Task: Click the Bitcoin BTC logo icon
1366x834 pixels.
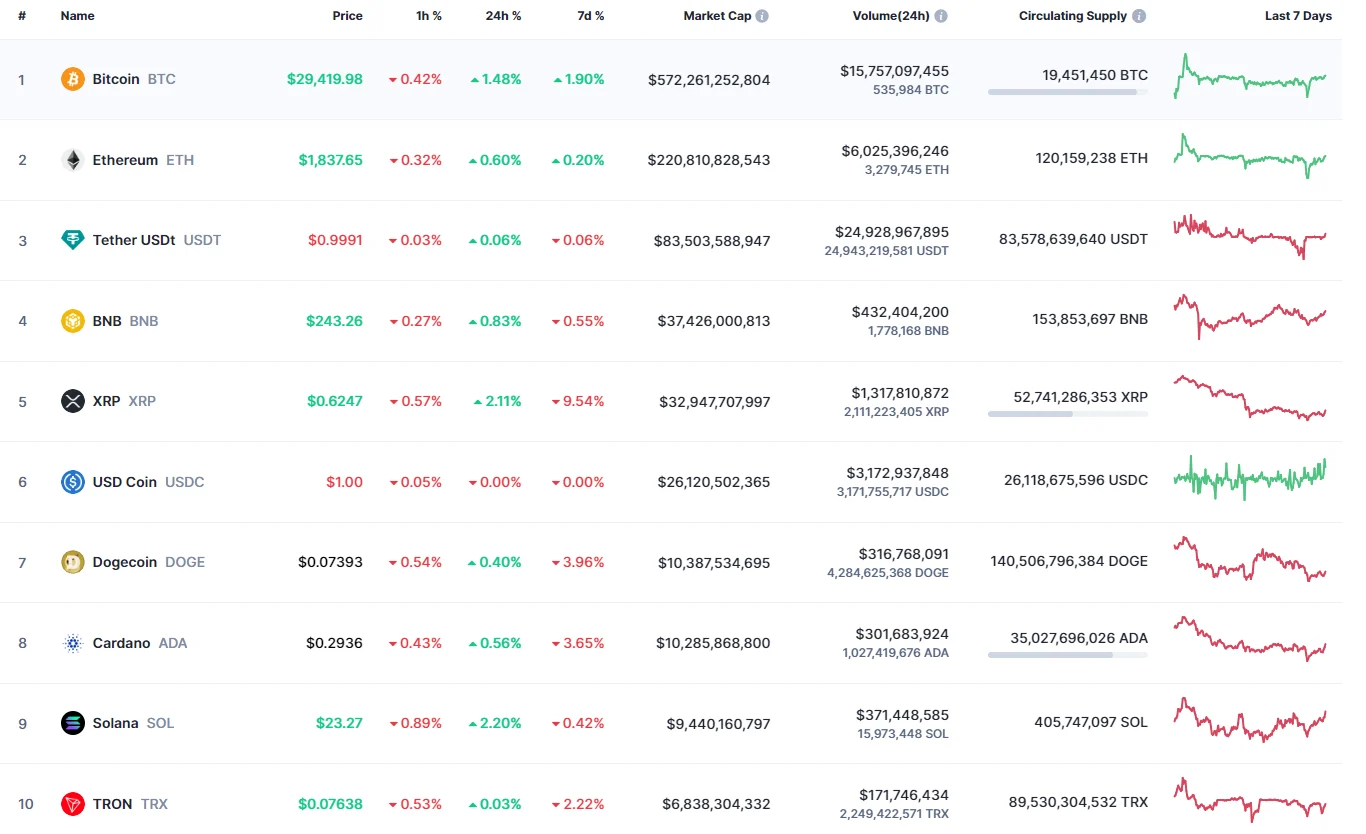Action: coord(72,79)
